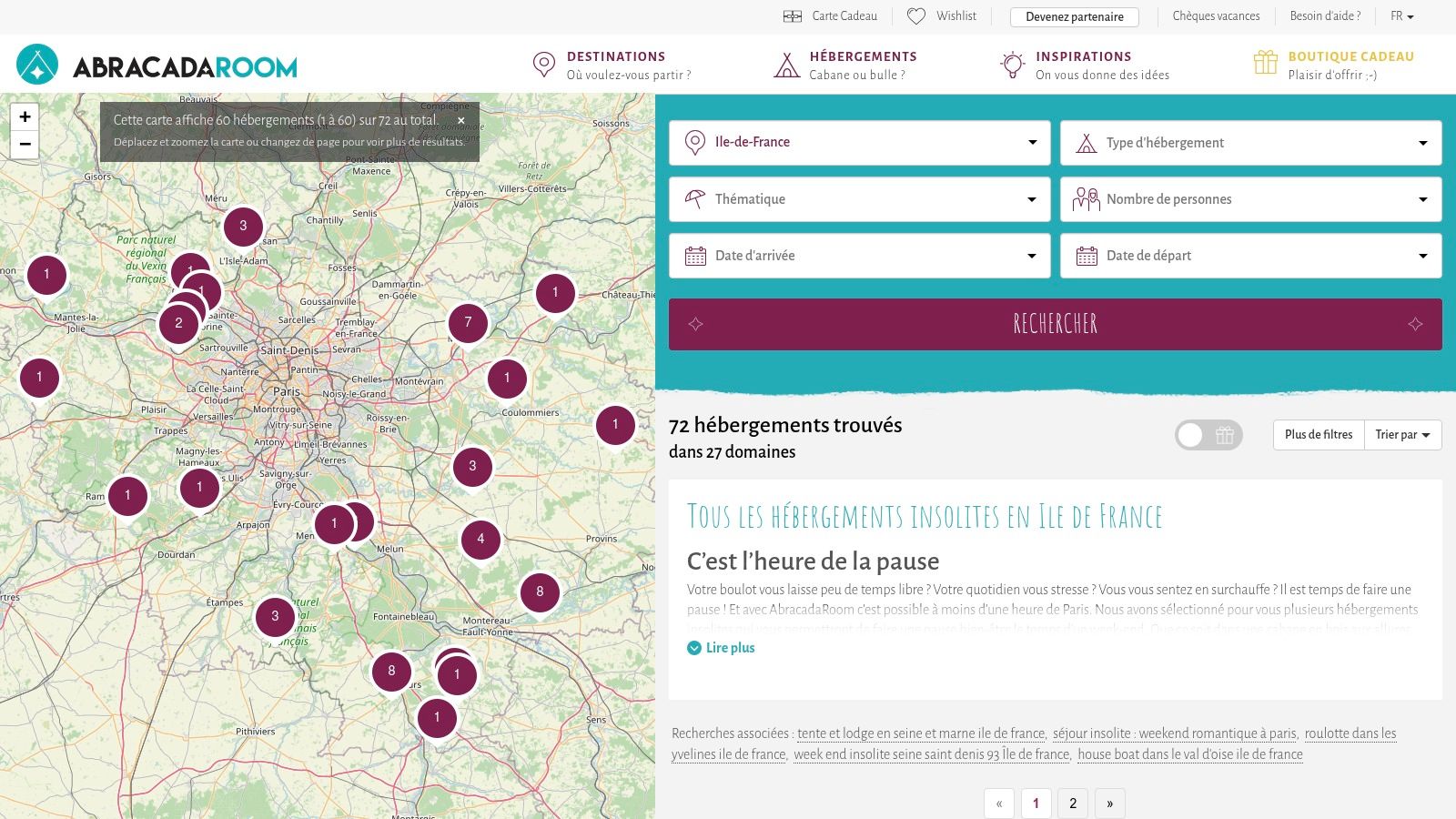Zoom out on the map
The image size is (1456, 819).
[x=25, y=144]
